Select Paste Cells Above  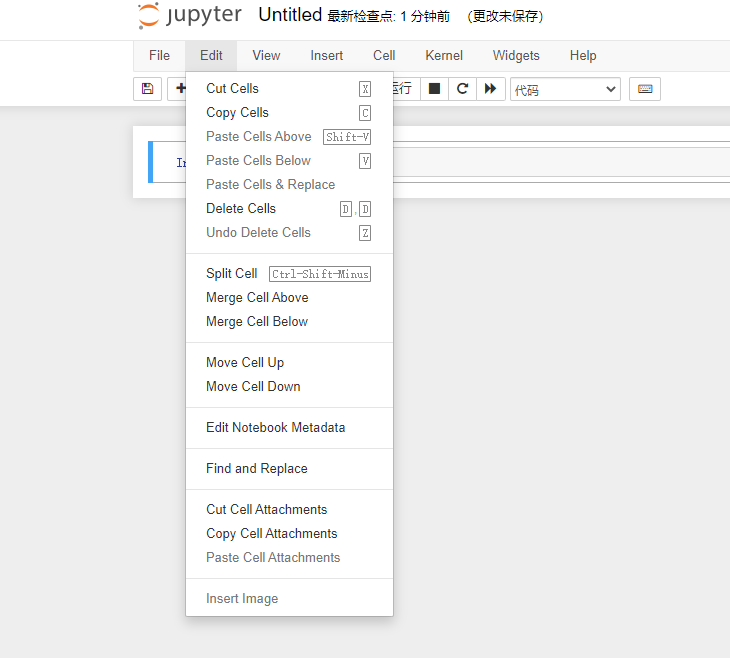[x=289, y=136]
